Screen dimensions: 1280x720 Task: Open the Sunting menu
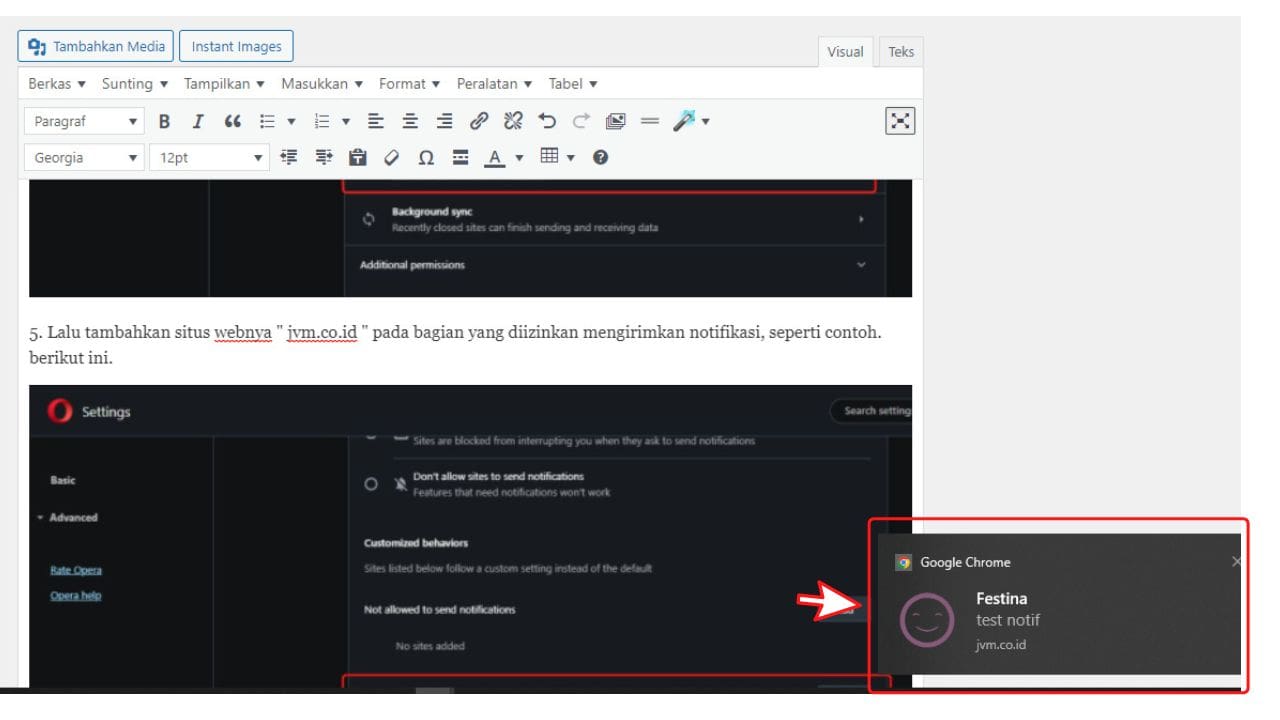pos(135,84)
